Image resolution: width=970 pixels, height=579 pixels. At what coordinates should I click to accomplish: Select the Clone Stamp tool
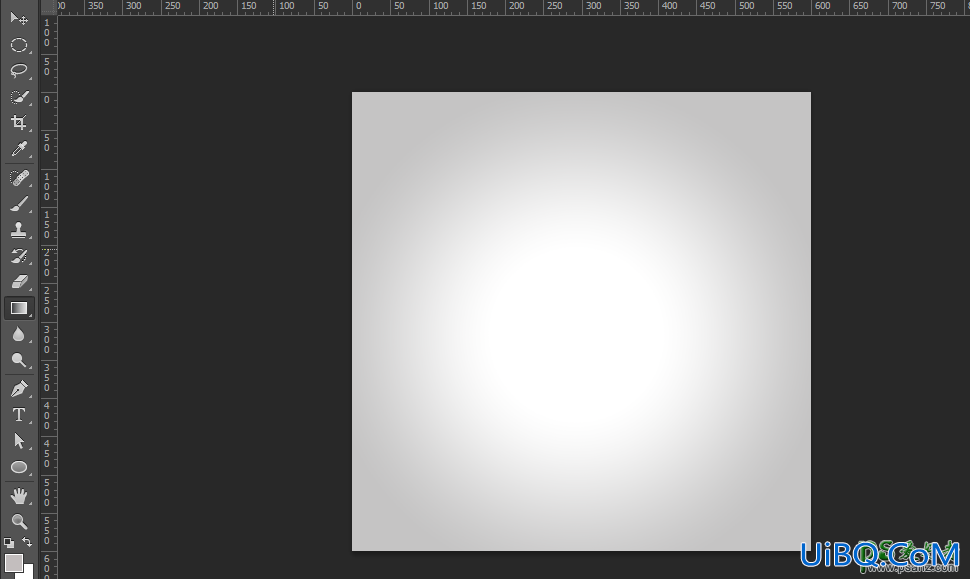(x=19, y=230)
